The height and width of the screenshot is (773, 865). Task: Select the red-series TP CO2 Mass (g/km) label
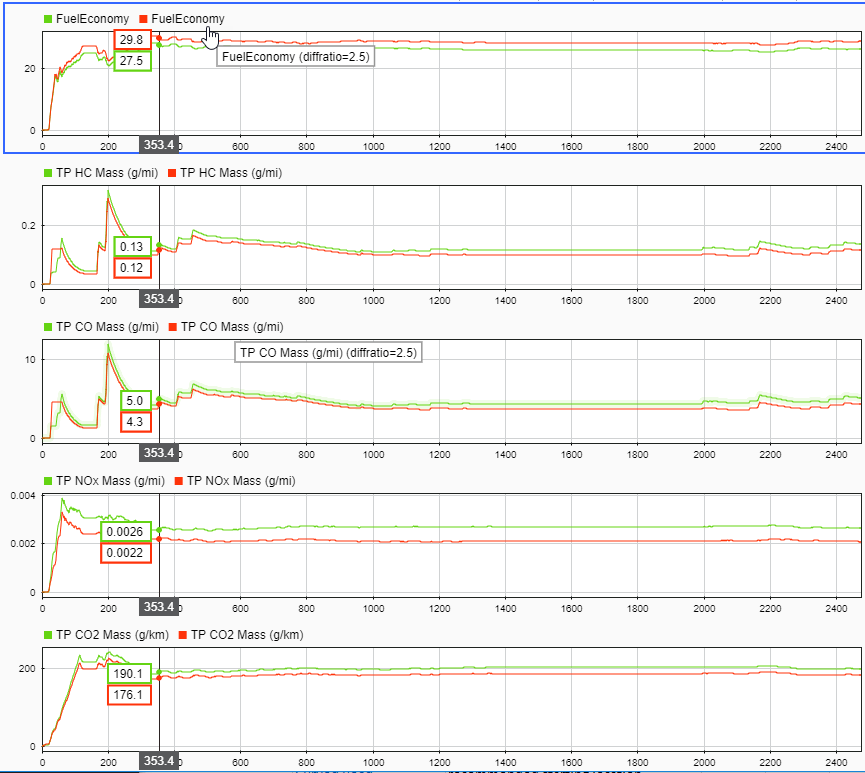247,635
